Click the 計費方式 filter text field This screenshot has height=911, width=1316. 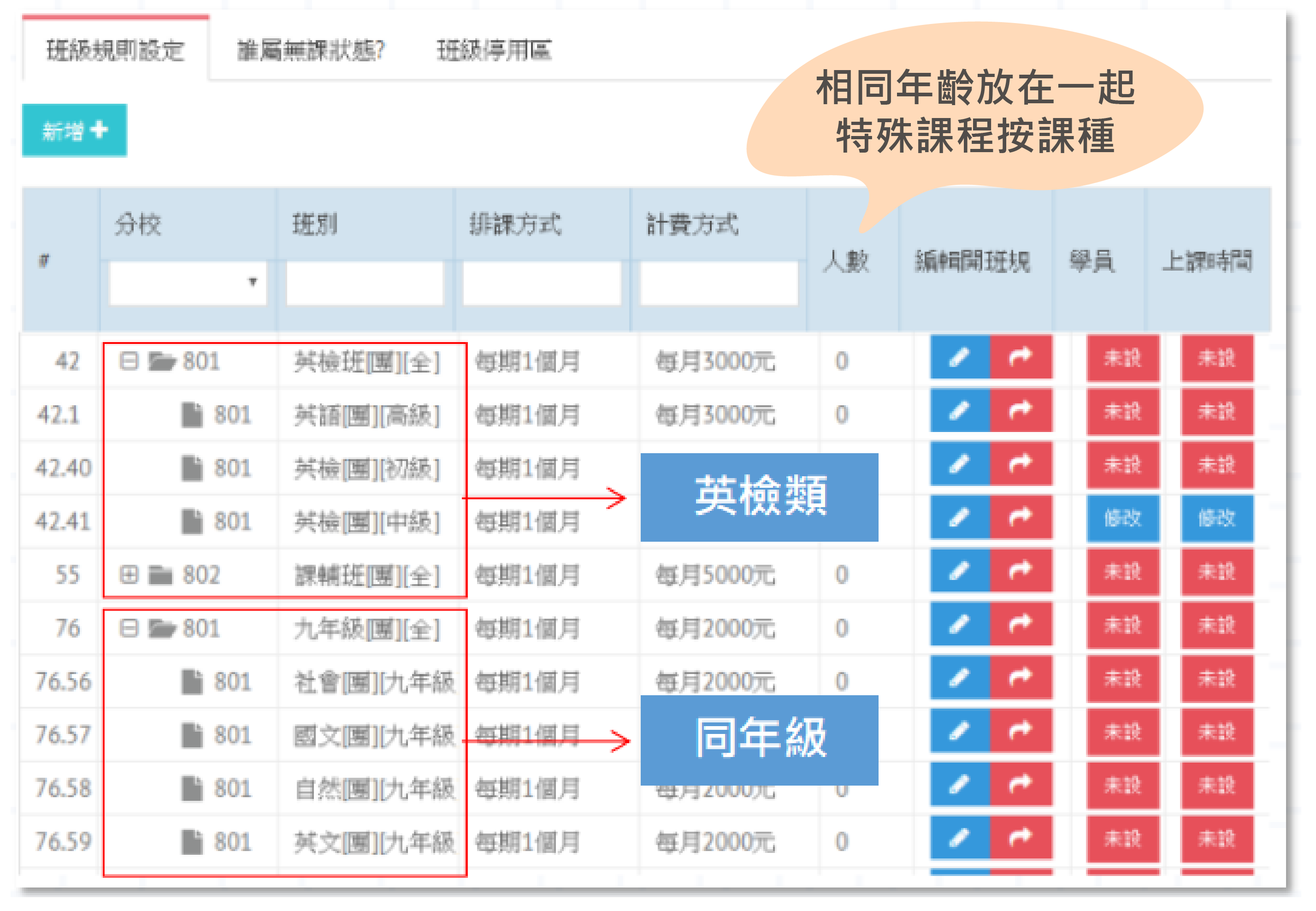coord(719,283)
